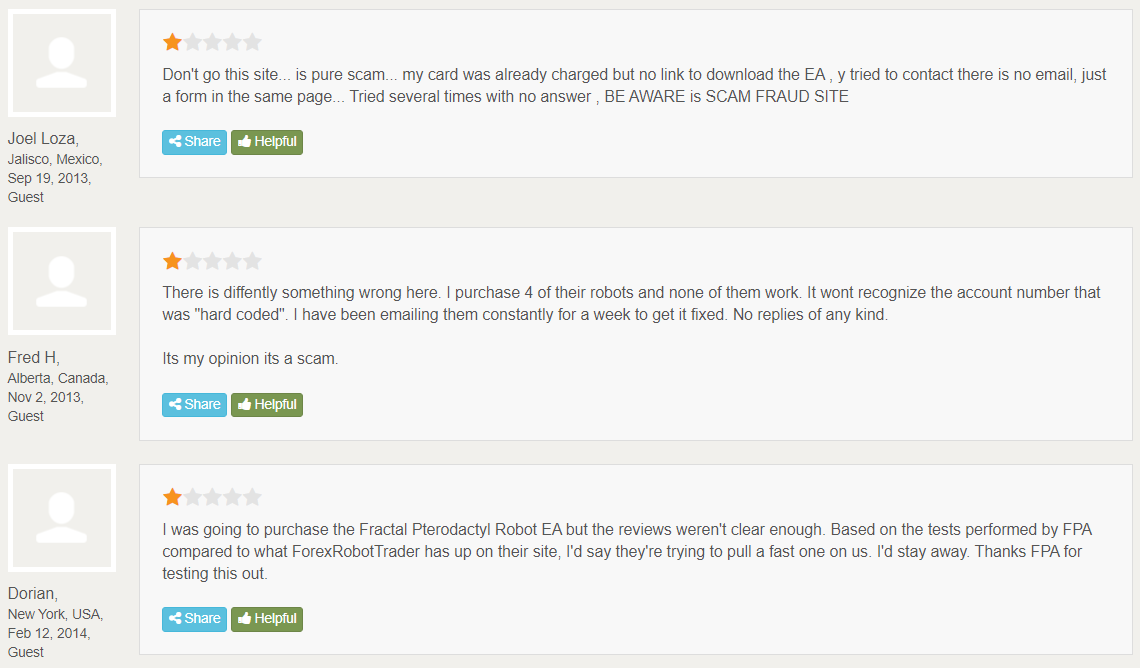Open reviewer name Fred H
The width and height of the screenshot is (1140, 668).
pos(33,358)
